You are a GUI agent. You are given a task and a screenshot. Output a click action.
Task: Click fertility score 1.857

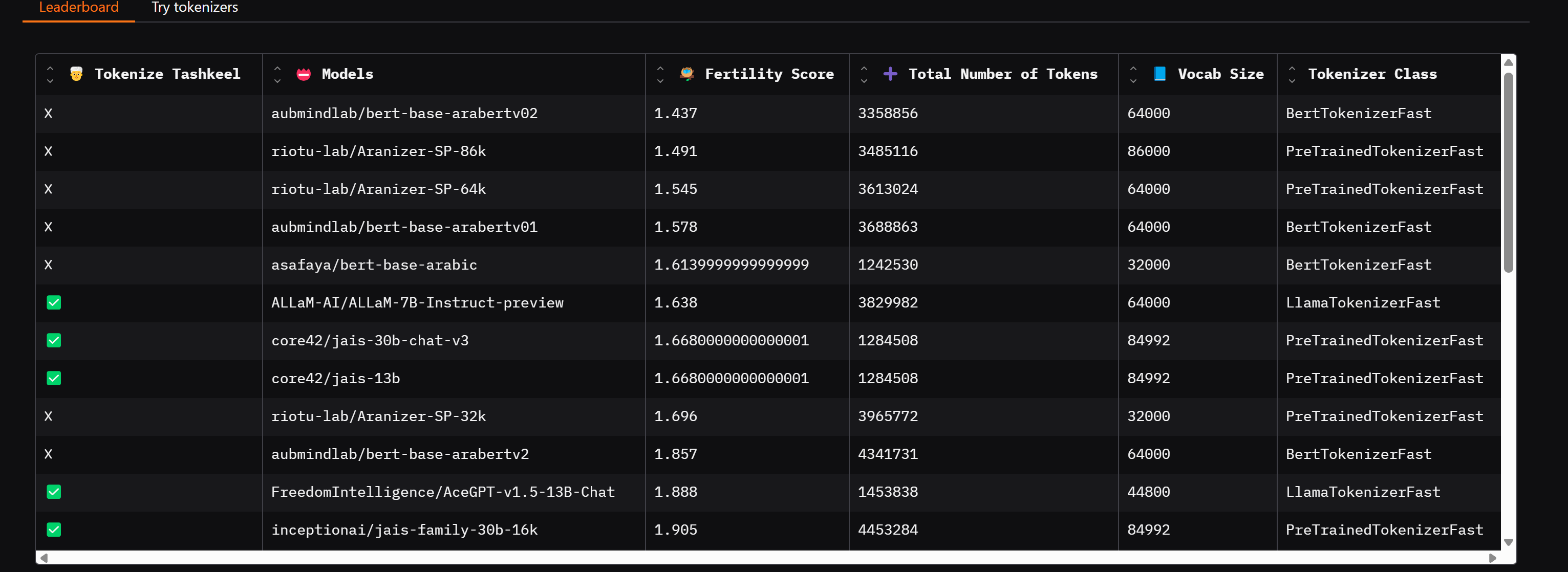point(676,454)
